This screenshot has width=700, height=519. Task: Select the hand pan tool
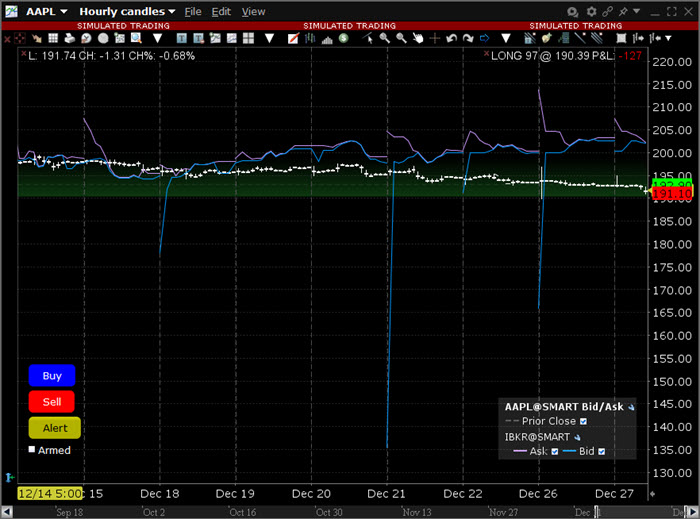coord(418,38)
